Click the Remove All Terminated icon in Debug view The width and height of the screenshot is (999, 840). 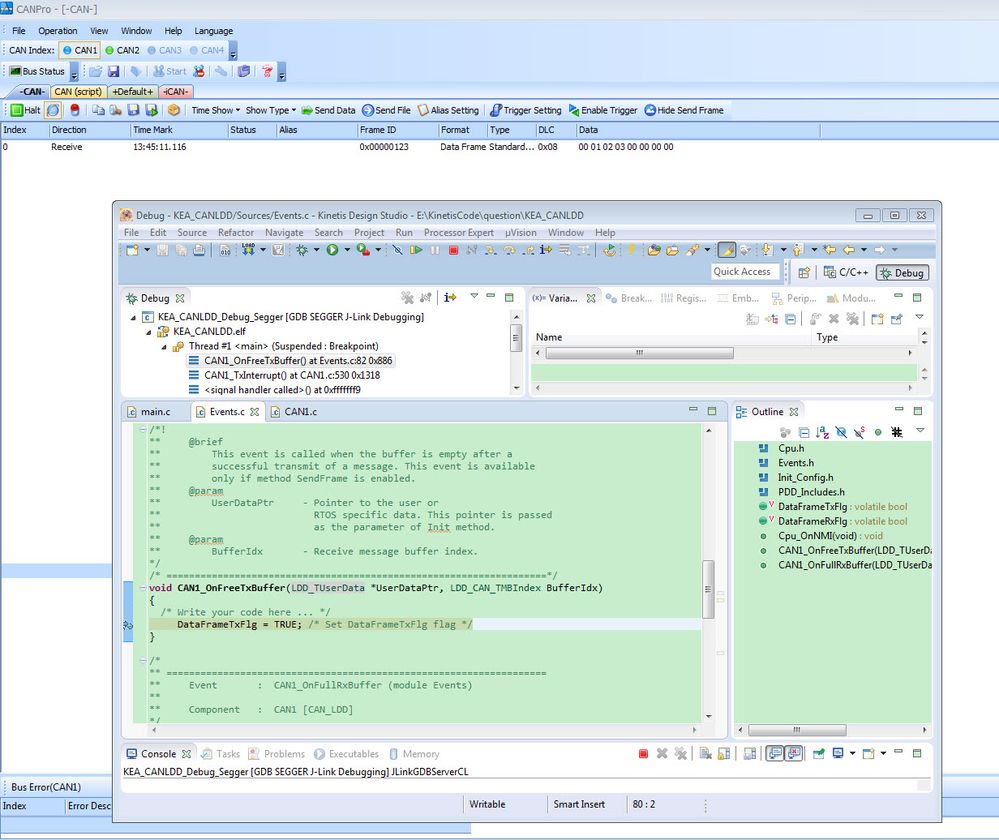click(x=407, y=298)
